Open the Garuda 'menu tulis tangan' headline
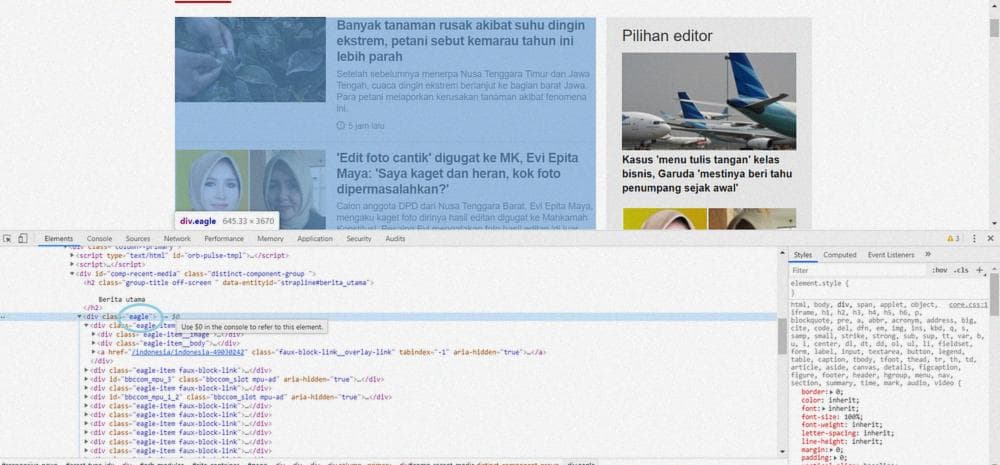 click(x=707, y=173)
